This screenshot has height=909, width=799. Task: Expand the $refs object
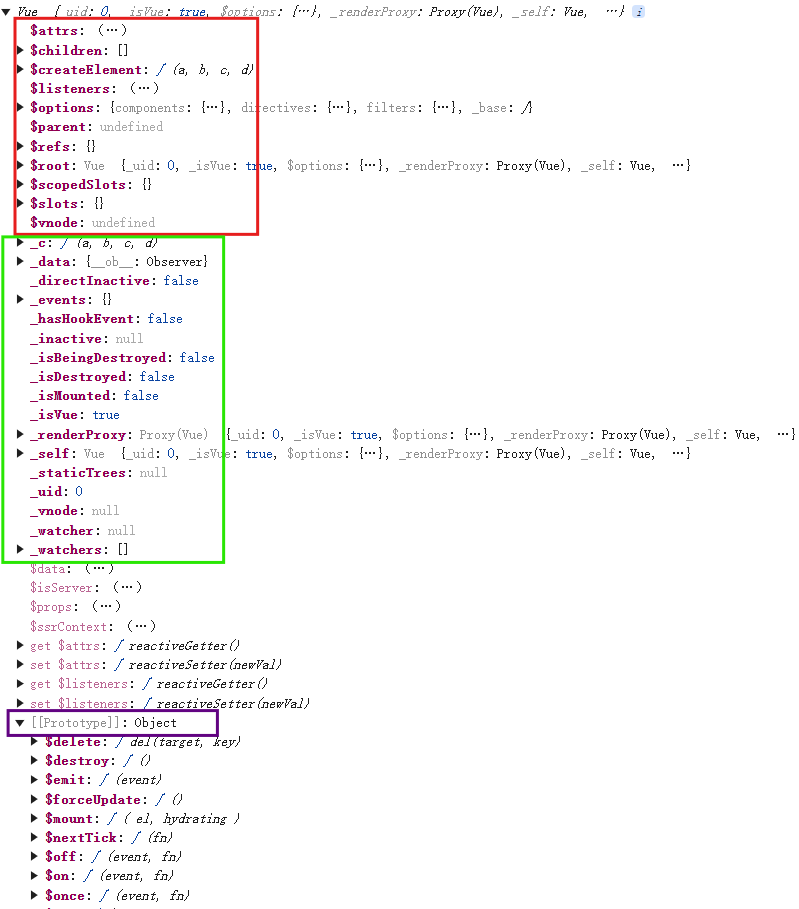click(x=20, y=146)
